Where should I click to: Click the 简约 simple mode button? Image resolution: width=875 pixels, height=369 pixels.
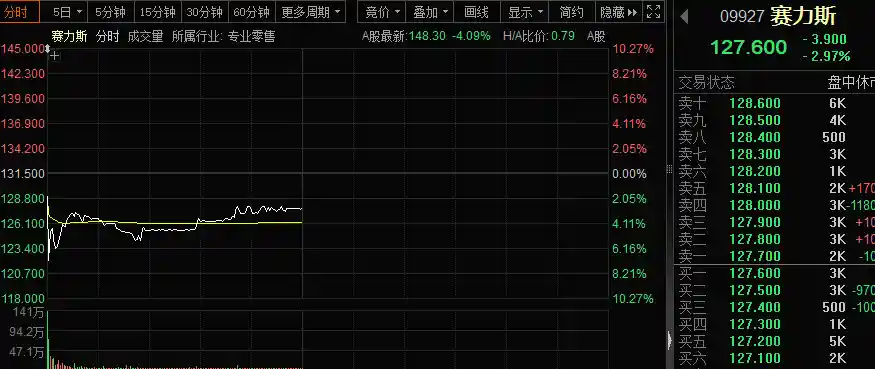tap(572, 12)
